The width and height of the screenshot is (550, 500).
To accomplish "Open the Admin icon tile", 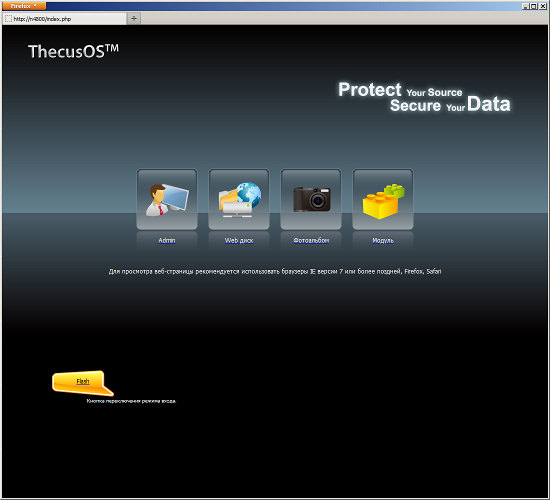I will pos(167,199).
